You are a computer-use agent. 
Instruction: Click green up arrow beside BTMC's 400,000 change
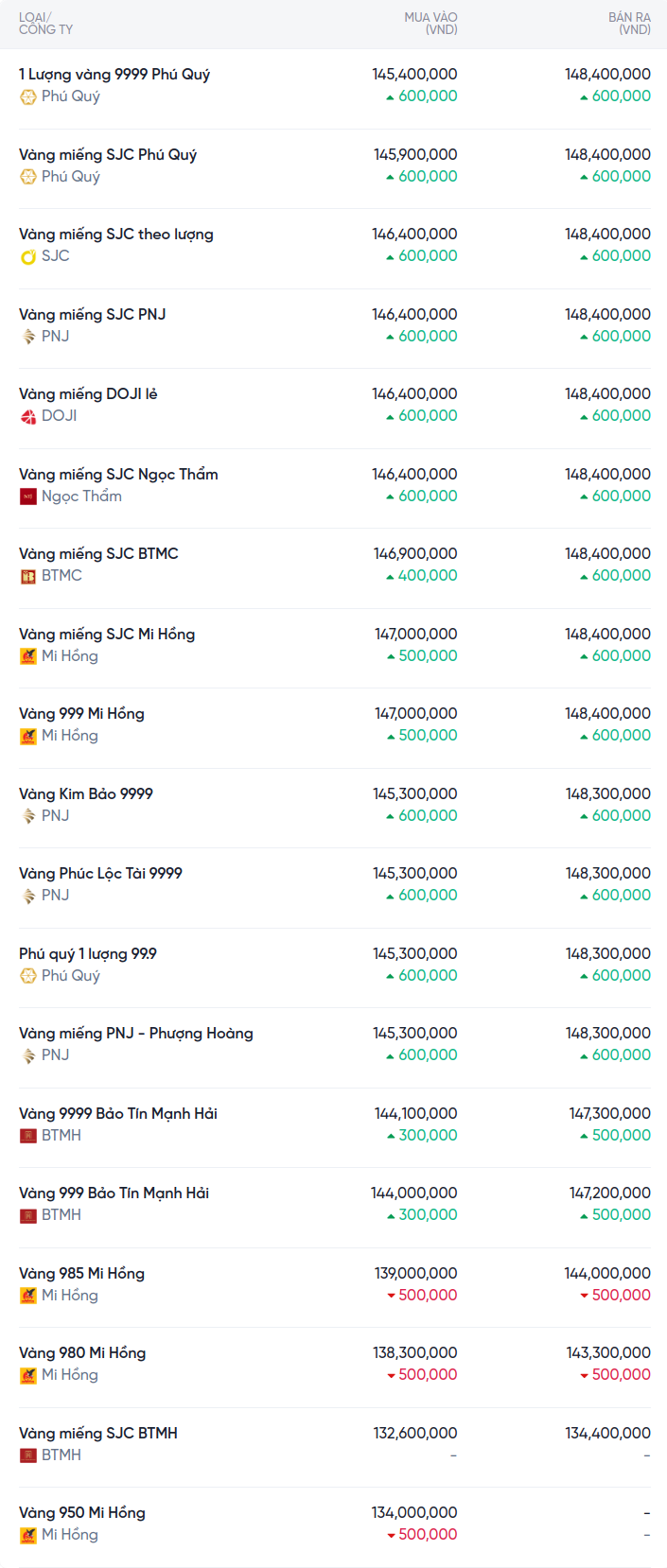pos(390,576)
